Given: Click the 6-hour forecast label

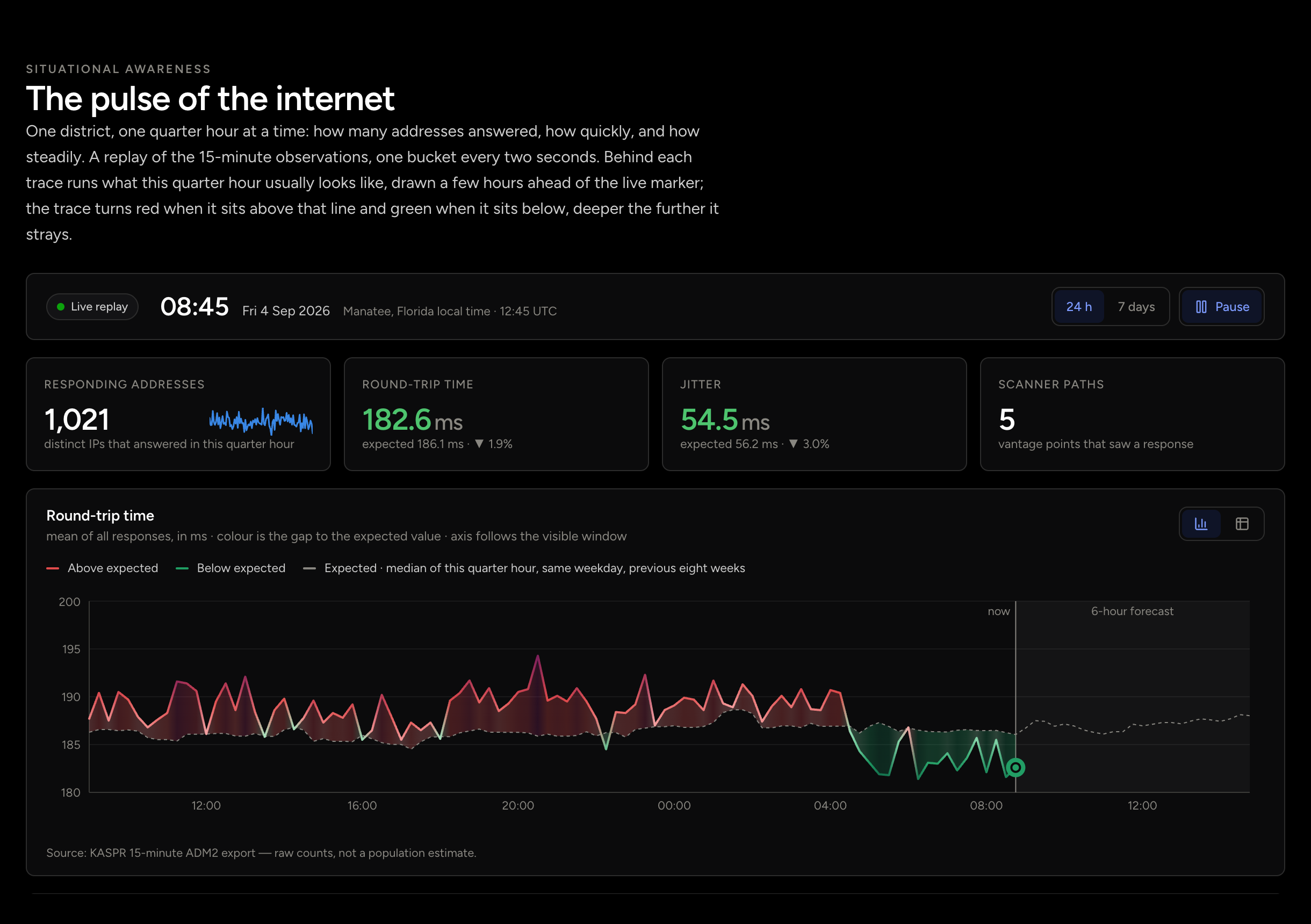Looking at the screenshot, I should pos(1132,611).
